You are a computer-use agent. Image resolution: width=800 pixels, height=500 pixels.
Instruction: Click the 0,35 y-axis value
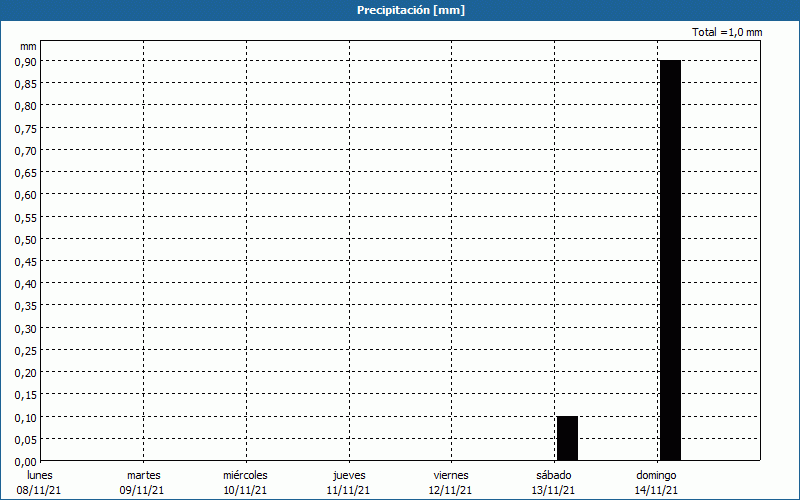tap(26, 306)
